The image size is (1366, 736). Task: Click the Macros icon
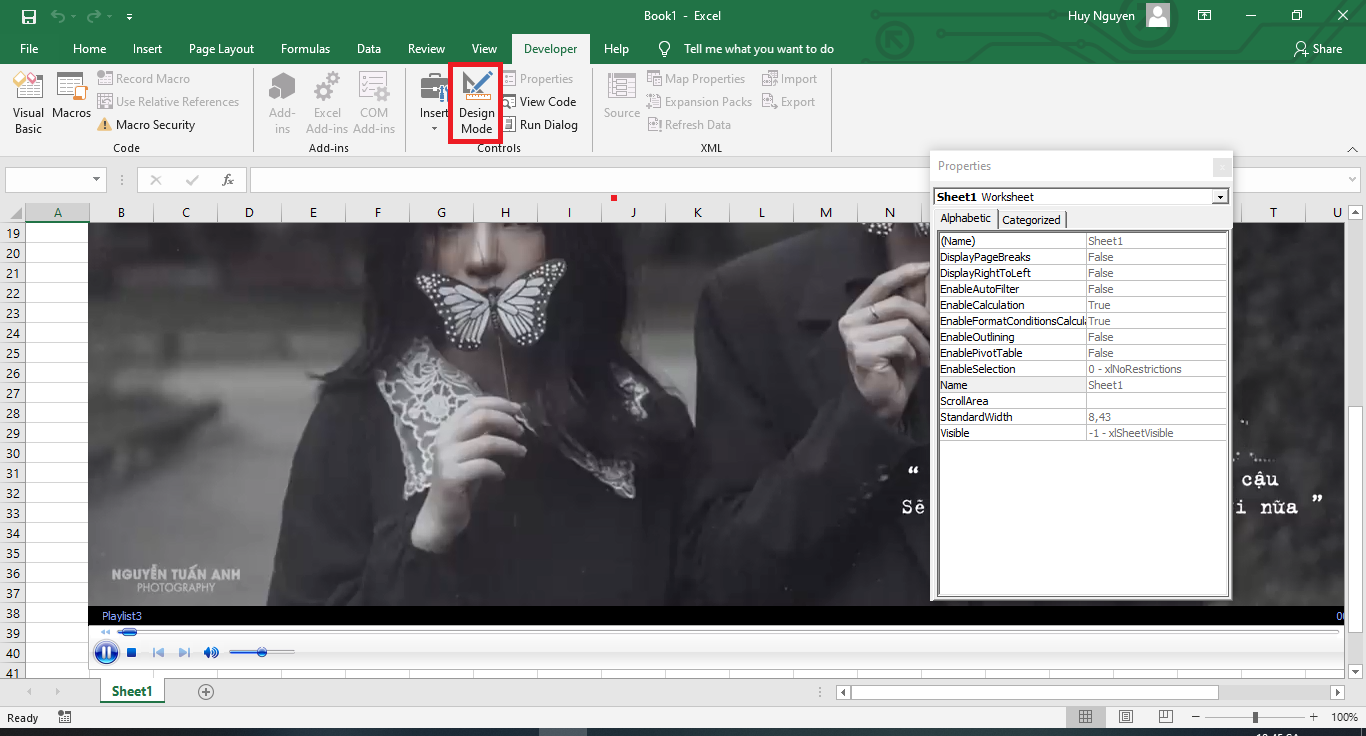pos(71,101)
